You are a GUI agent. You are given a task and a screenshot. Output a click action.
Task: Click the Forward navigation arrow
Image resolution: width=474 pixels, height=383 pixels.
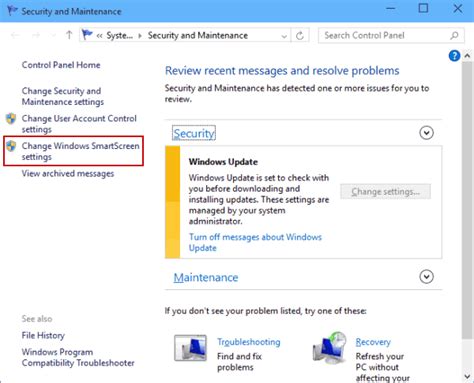pyautogui.click(x=36, y=35)
